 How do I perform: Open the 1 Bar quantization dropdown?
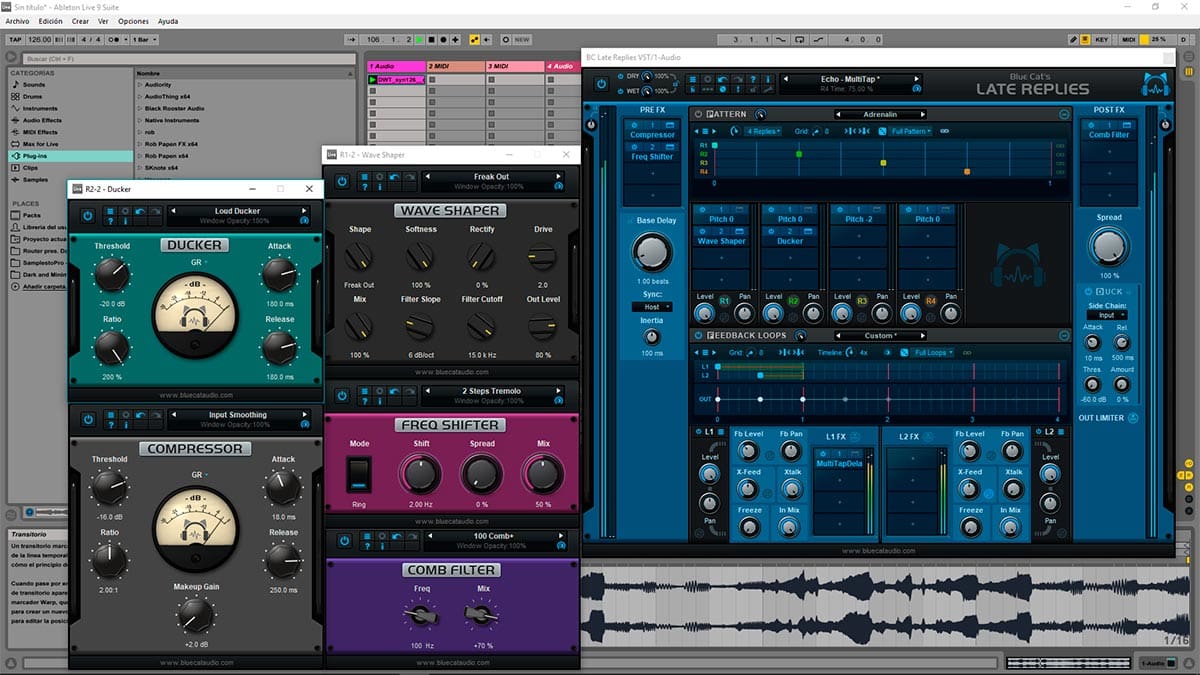144,40
